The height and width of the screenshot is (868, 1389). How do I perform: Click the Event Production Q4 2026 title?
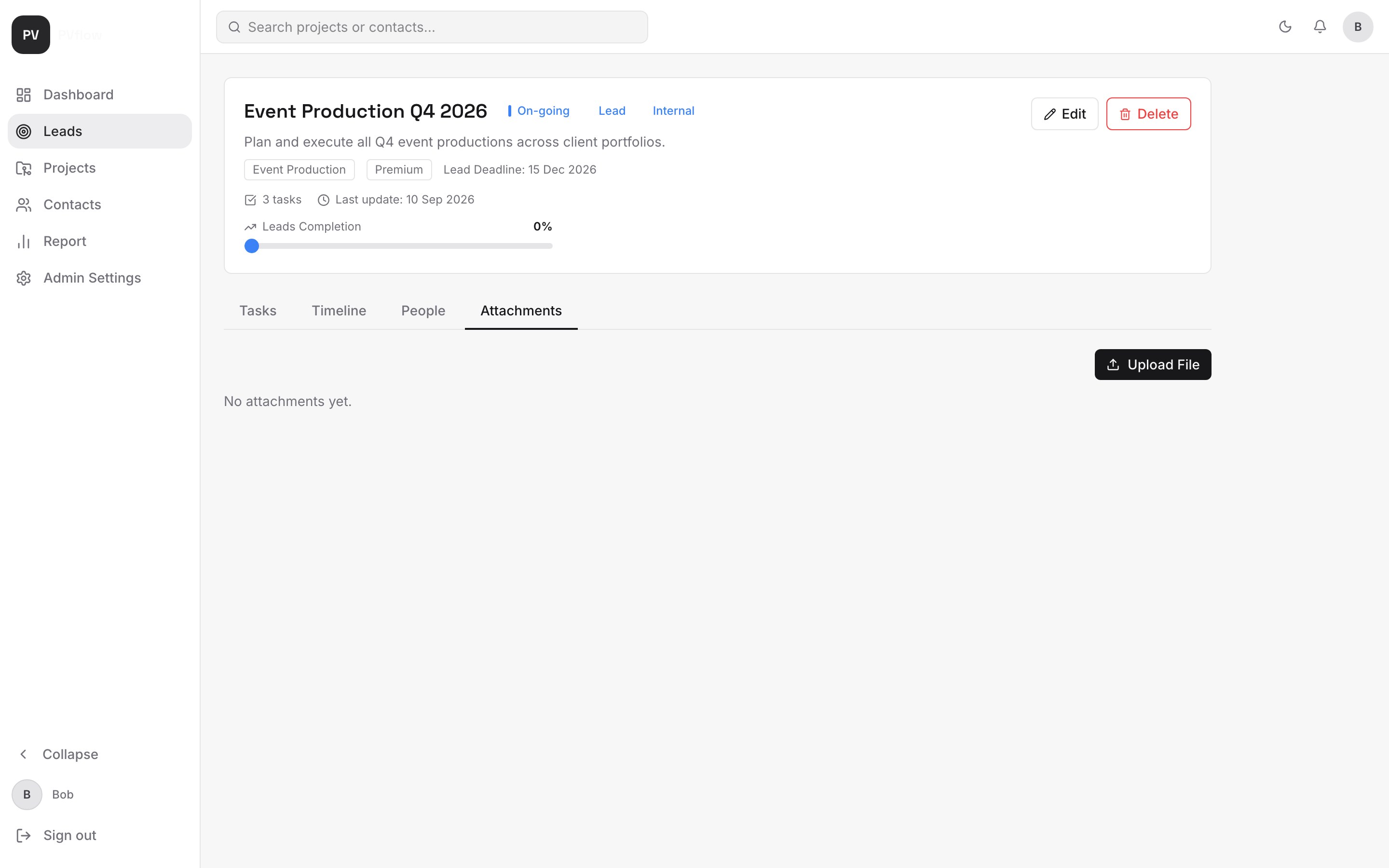366,111
